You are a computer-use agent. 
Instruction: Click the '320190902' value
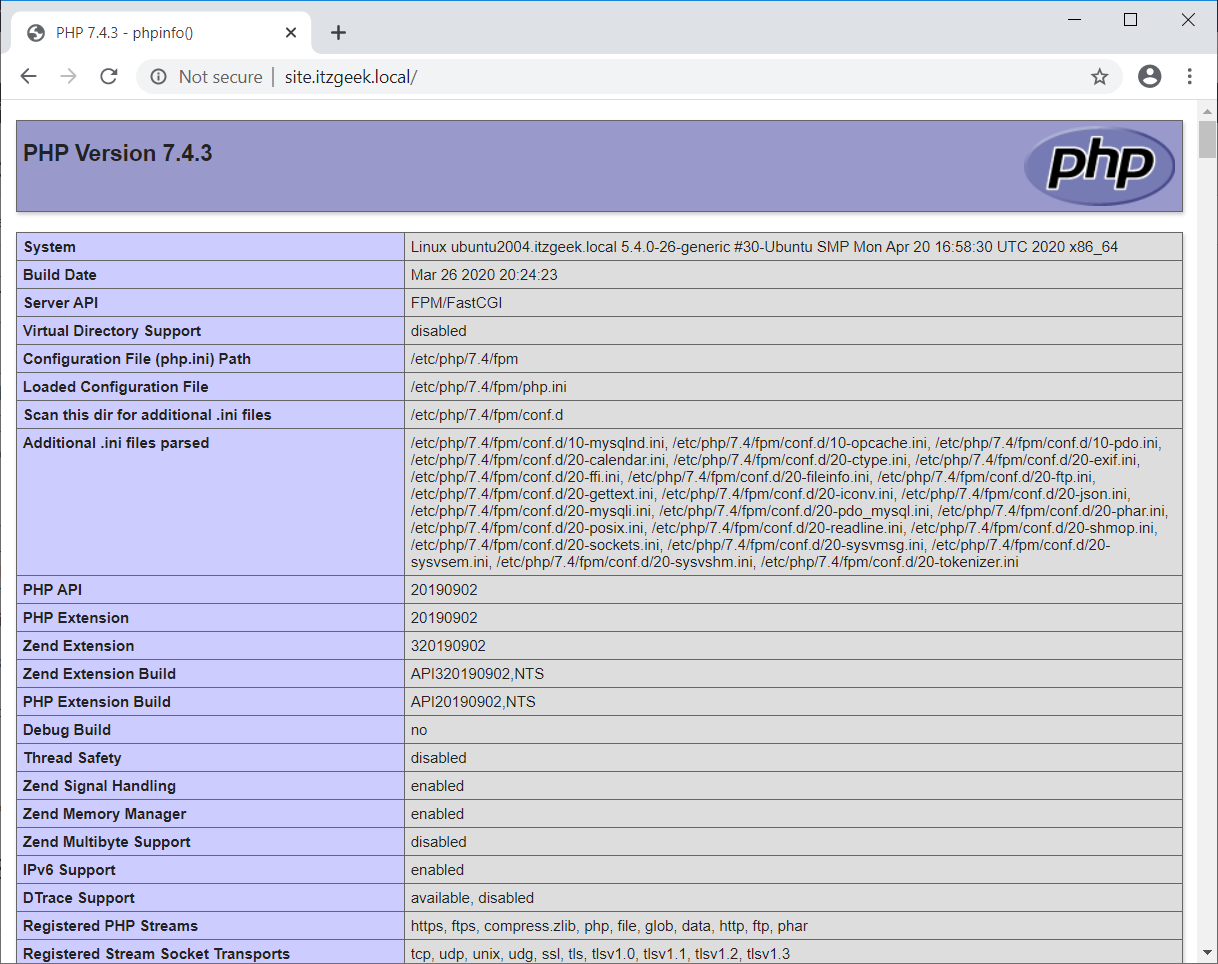pos(448,646)
